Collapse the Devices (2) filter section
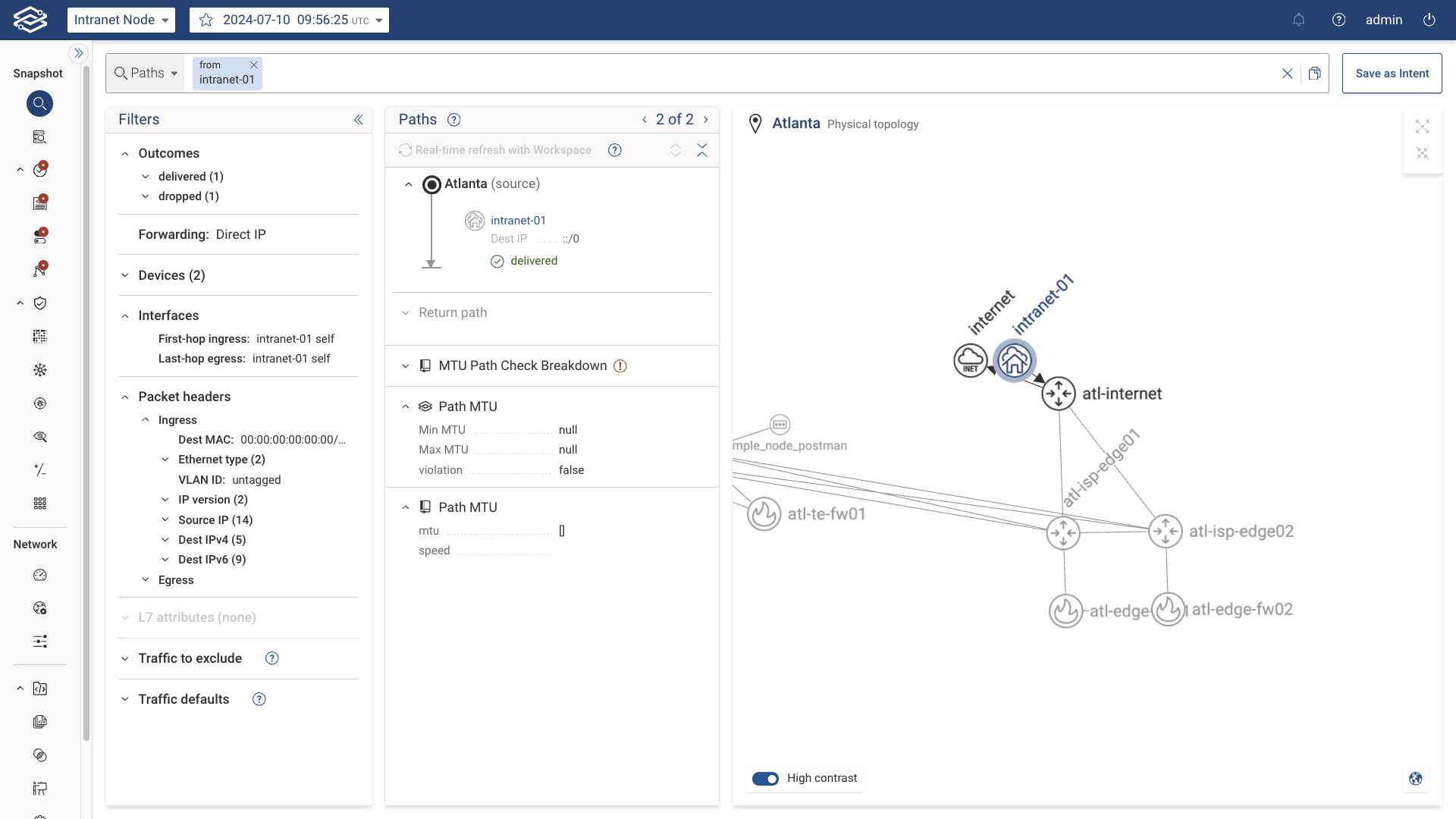The image size is (1456, 819). coord(125,275)
